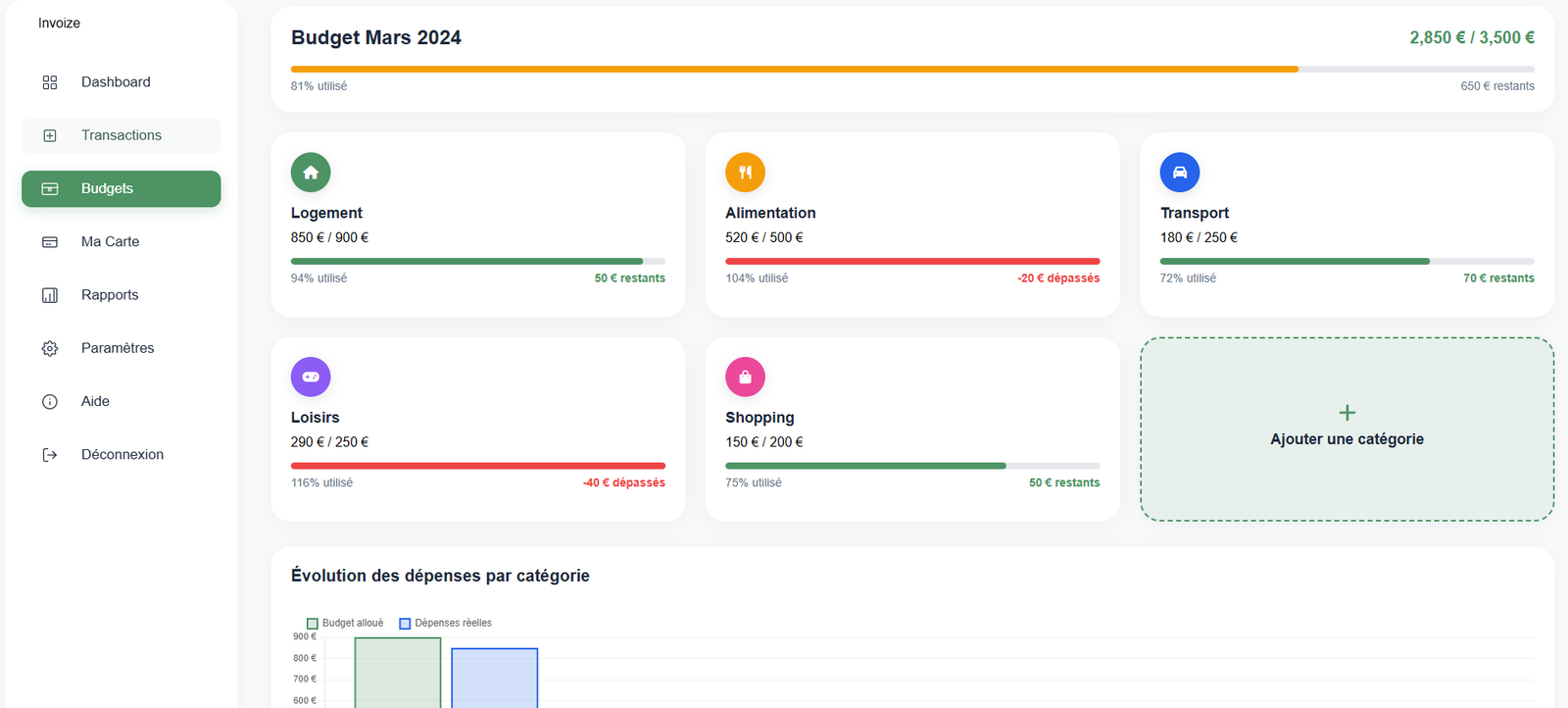This screenshot has height=708, width=1568.
Task: Click the Dashboard grid icon in sidebar
Action: [50, 82]
